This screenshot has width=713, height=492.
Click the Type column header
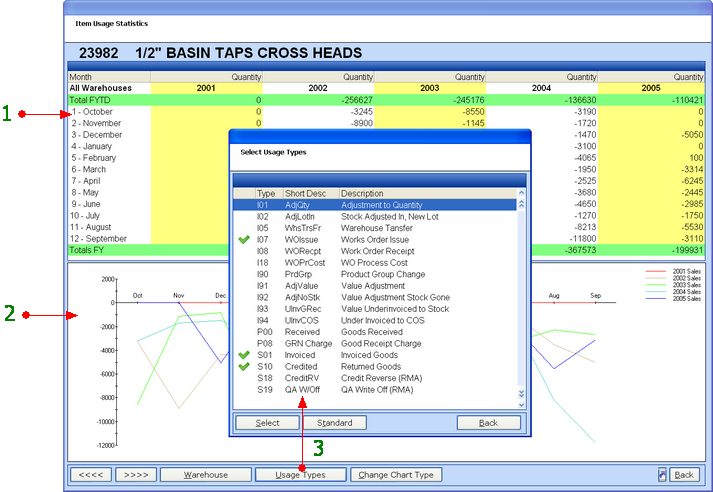269,193
